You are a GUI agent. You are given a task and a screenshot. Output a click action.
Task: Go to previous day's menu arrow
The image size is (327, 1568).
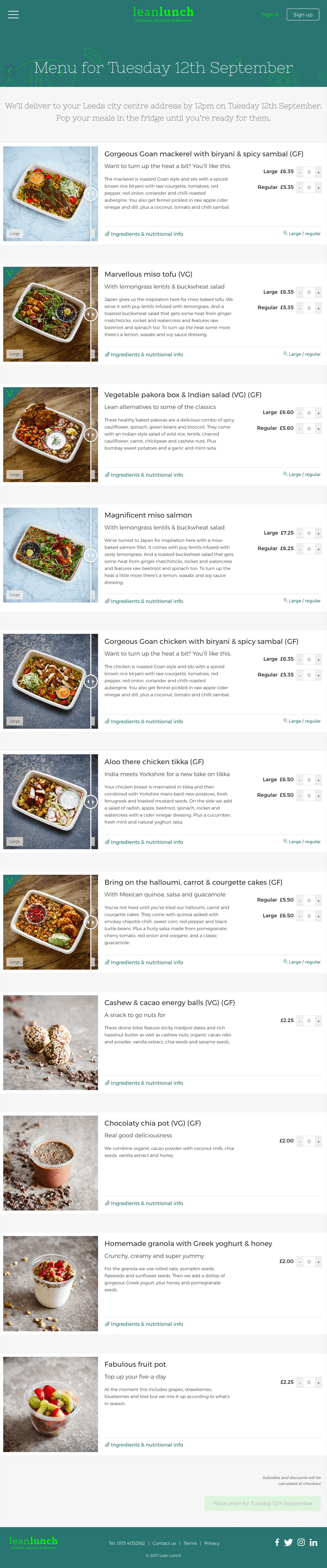click(x=9, y=71)
